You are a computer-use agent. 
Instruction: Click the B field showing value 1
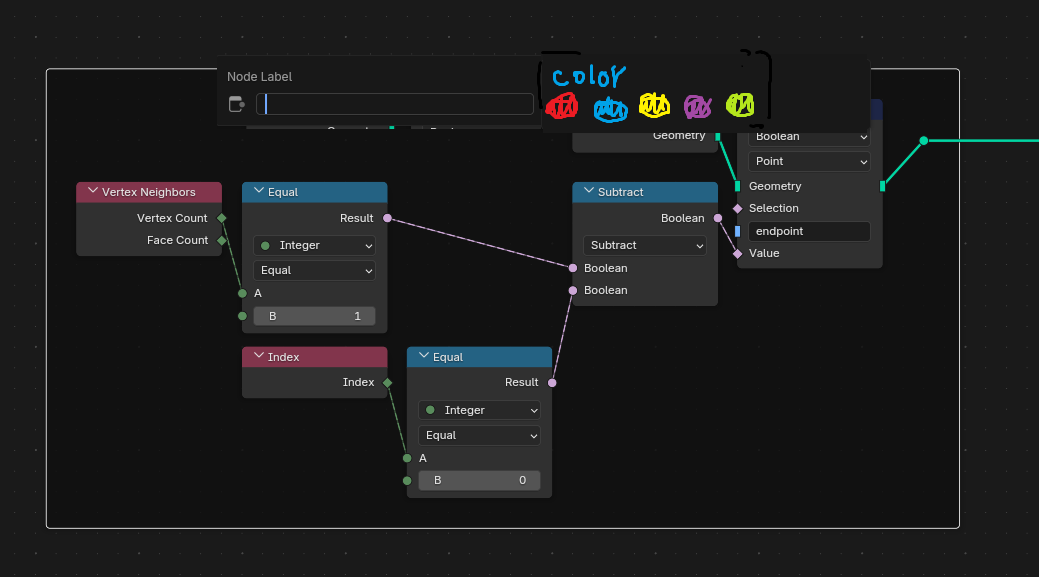click(x=315, y=316)
